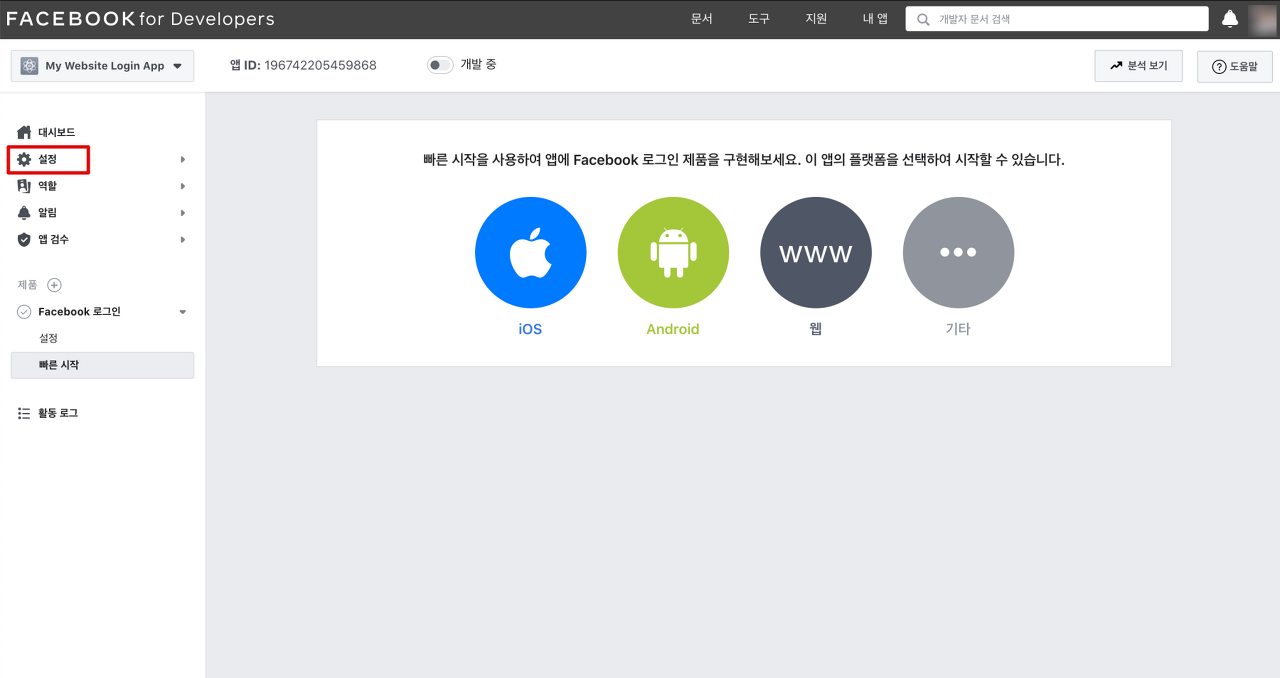
Task: Open the My Website Login App dropdown
Action: click(x=103, y=66)
